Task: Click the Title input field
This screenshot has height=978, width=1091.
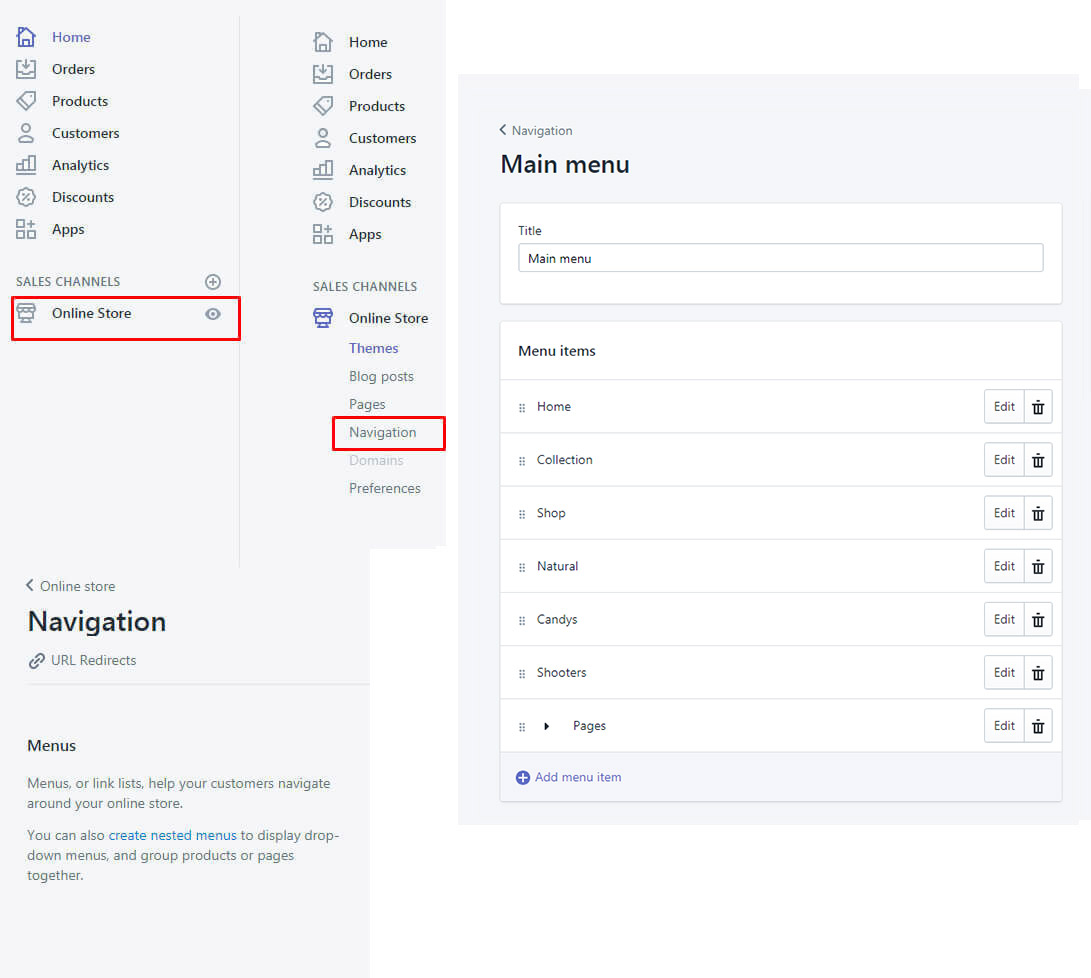Action: [x=780, y=258]
